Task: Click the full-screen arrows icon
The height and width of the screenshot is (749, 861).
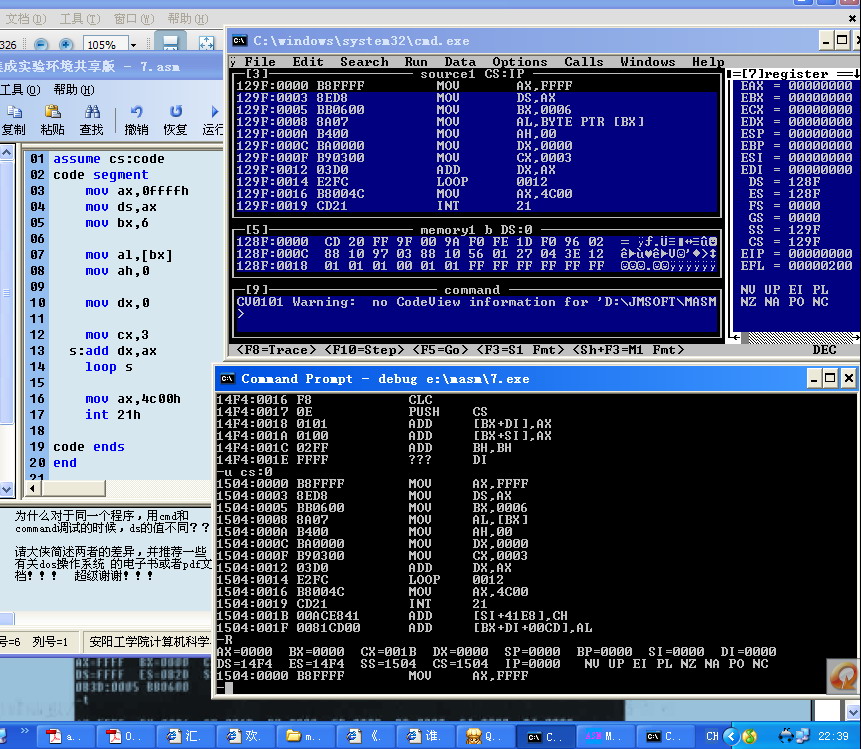Action: (x=206, y=43)
